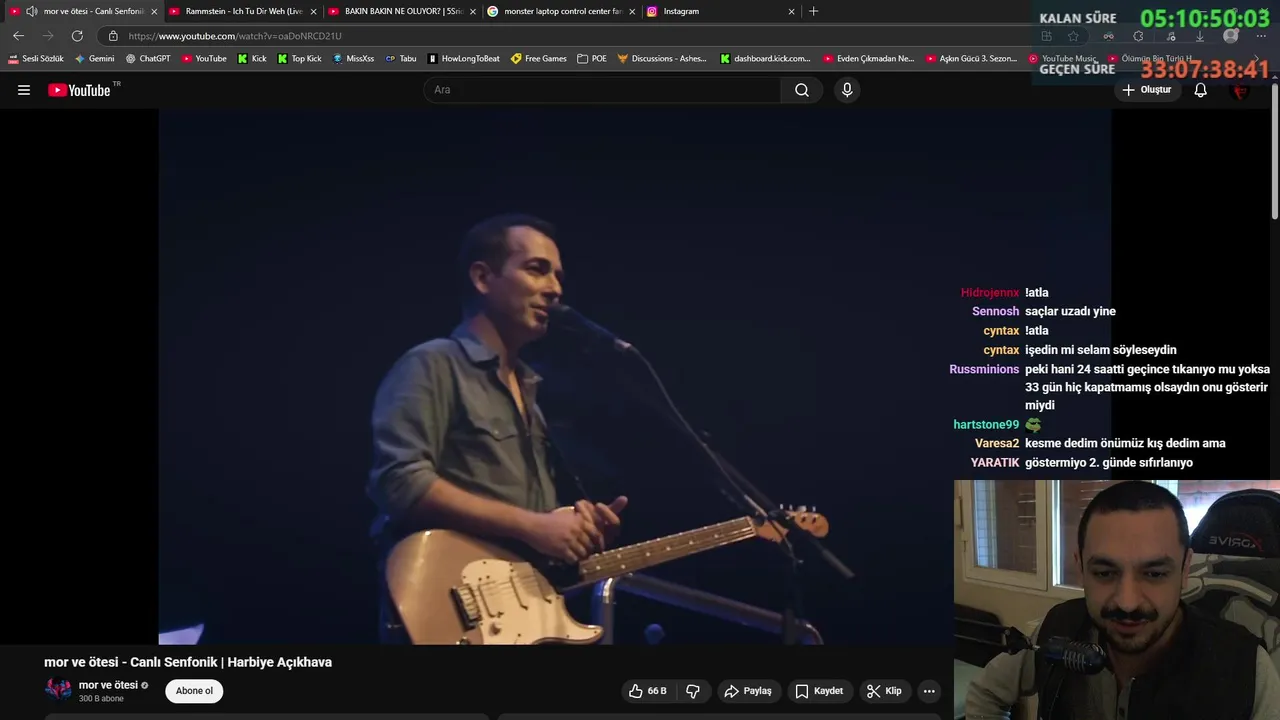Open the YouTube Music bookmark
The height and width of the screenshot is (720, 1280).
(x=1063, y=59)
